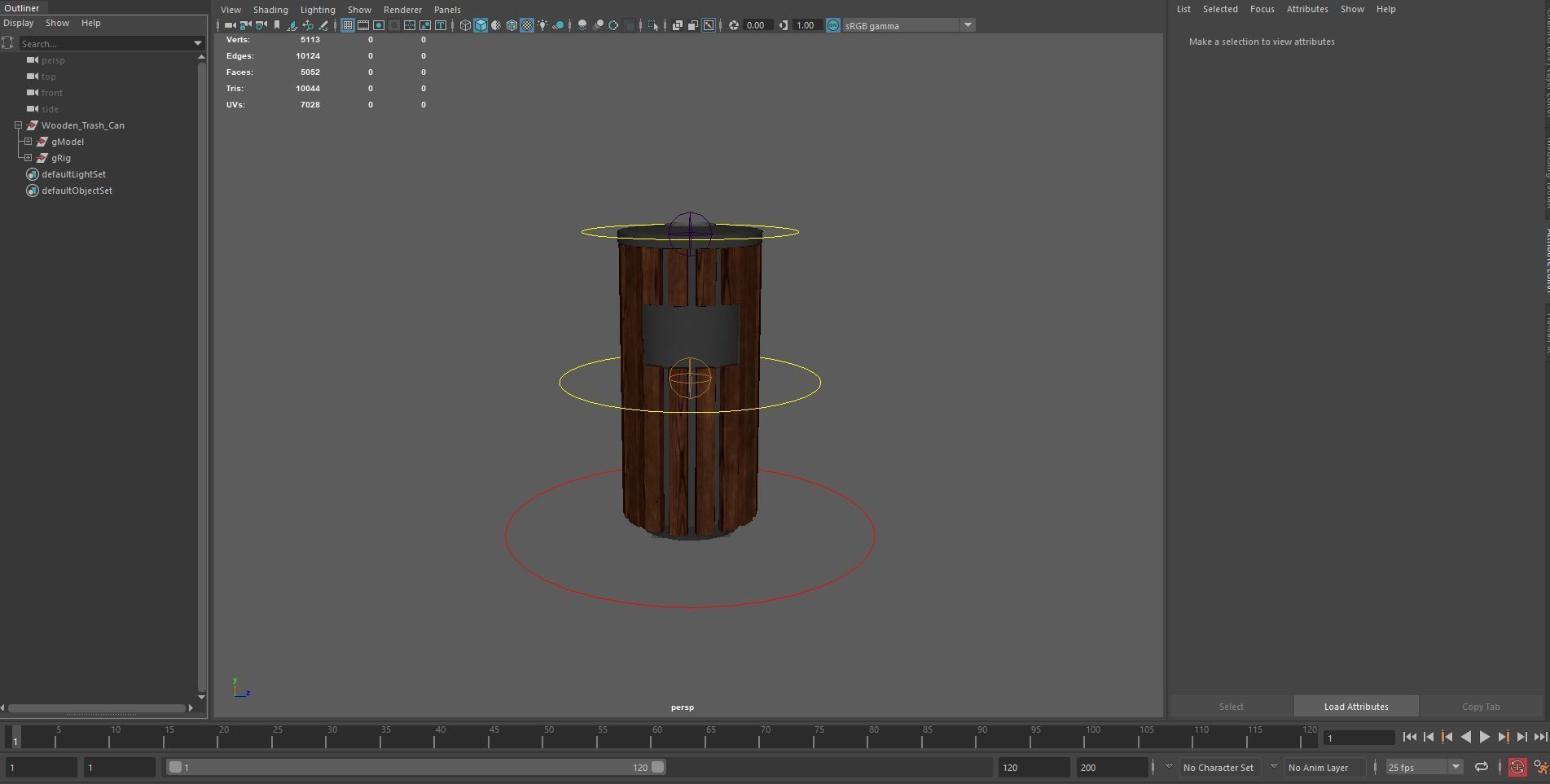Click Screen Space Ambient Occlusion icon
This screenshot has height=784, width=1550.
click(582, 25)
